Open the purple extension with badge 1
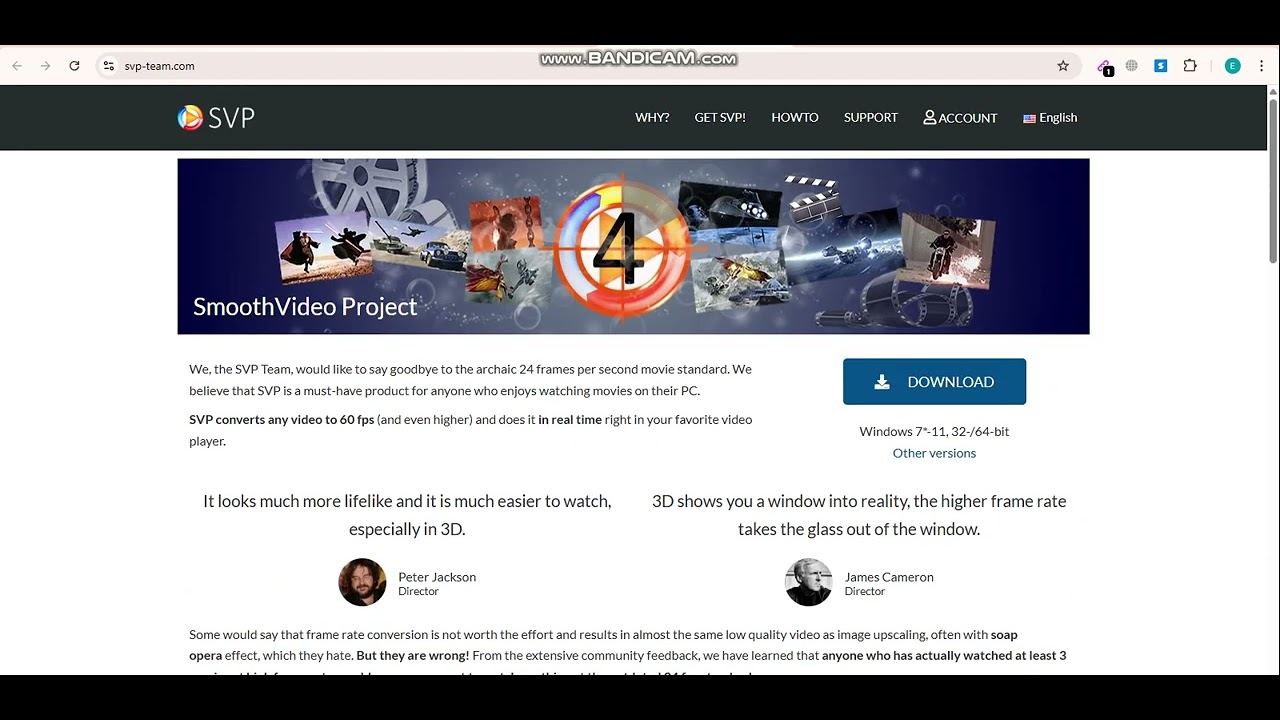 [1104, 67]
